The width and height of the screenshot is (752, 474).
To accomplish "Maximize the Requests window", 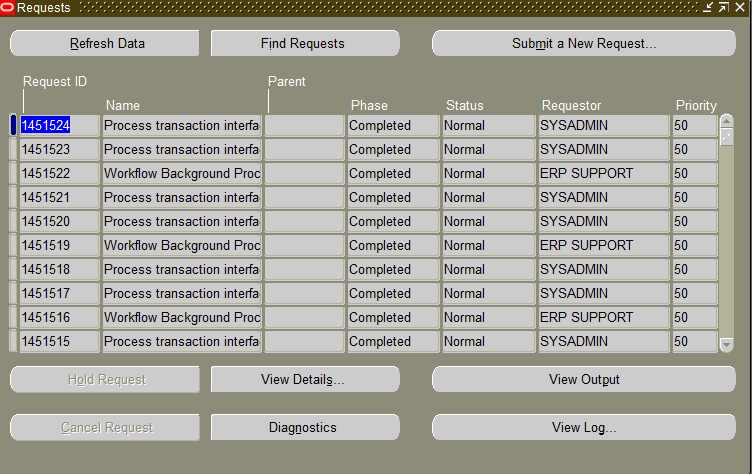I will 723,7.
